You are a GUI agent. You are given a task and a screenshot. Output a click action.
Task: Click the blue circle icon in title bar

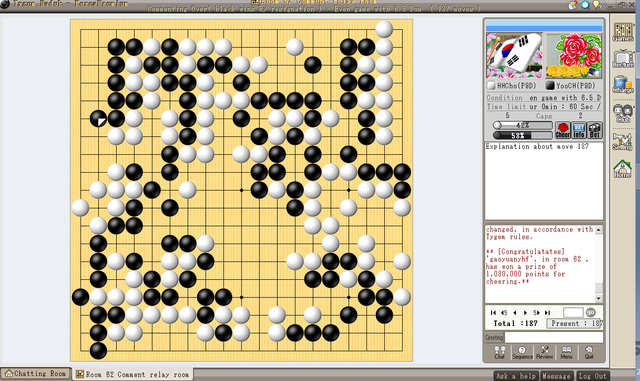[585, 4]
